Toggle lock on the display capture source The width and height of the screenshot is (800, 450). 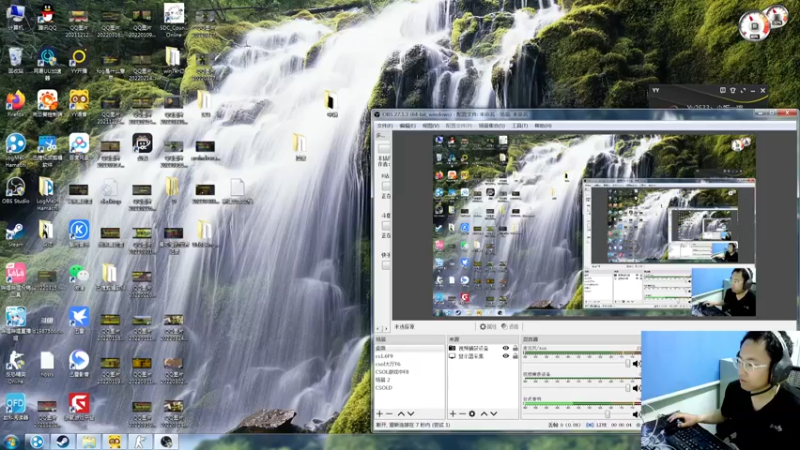click(x=515, y=356)
